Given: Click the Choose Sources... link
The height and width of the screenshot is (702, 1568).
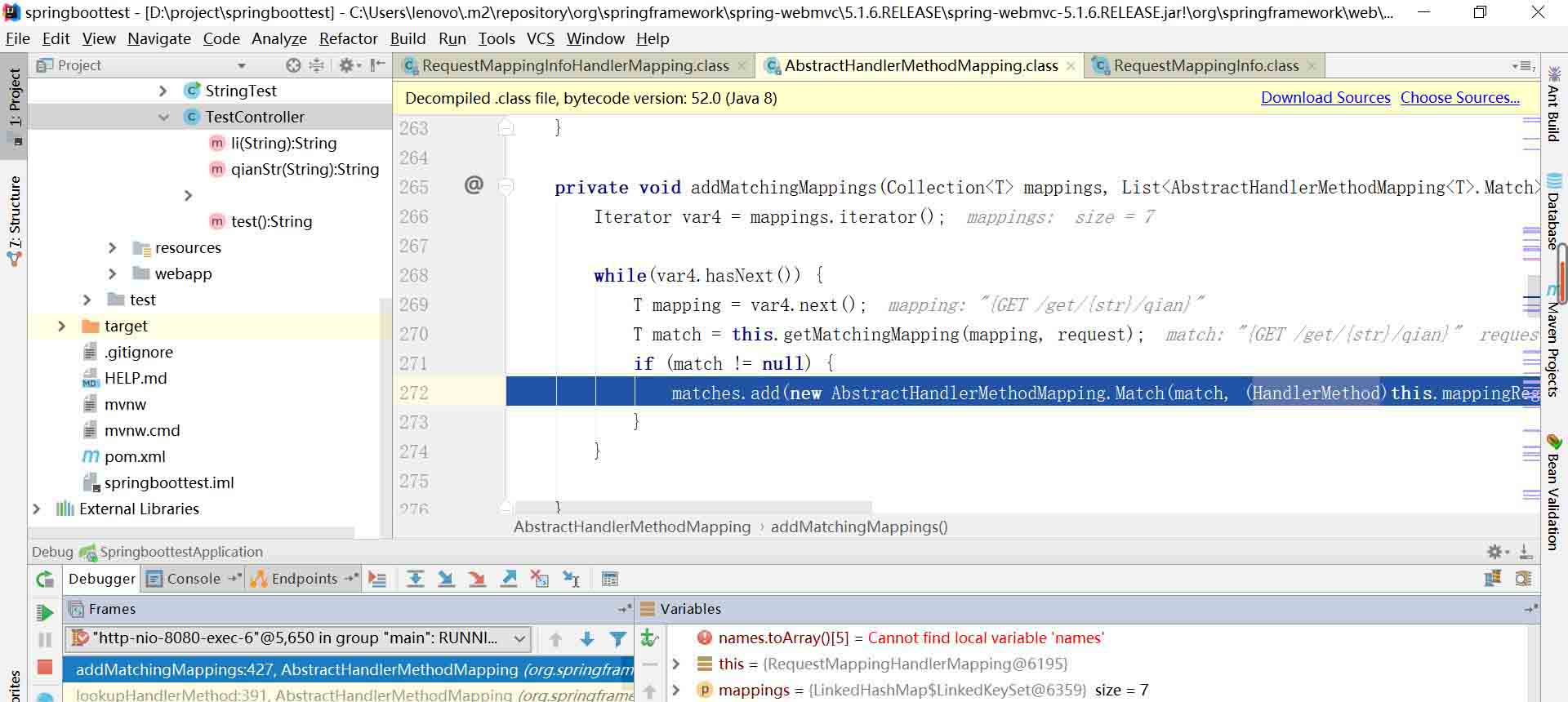Looking at the screenshot, I should pyautogui.click(x=1459, y=98).
